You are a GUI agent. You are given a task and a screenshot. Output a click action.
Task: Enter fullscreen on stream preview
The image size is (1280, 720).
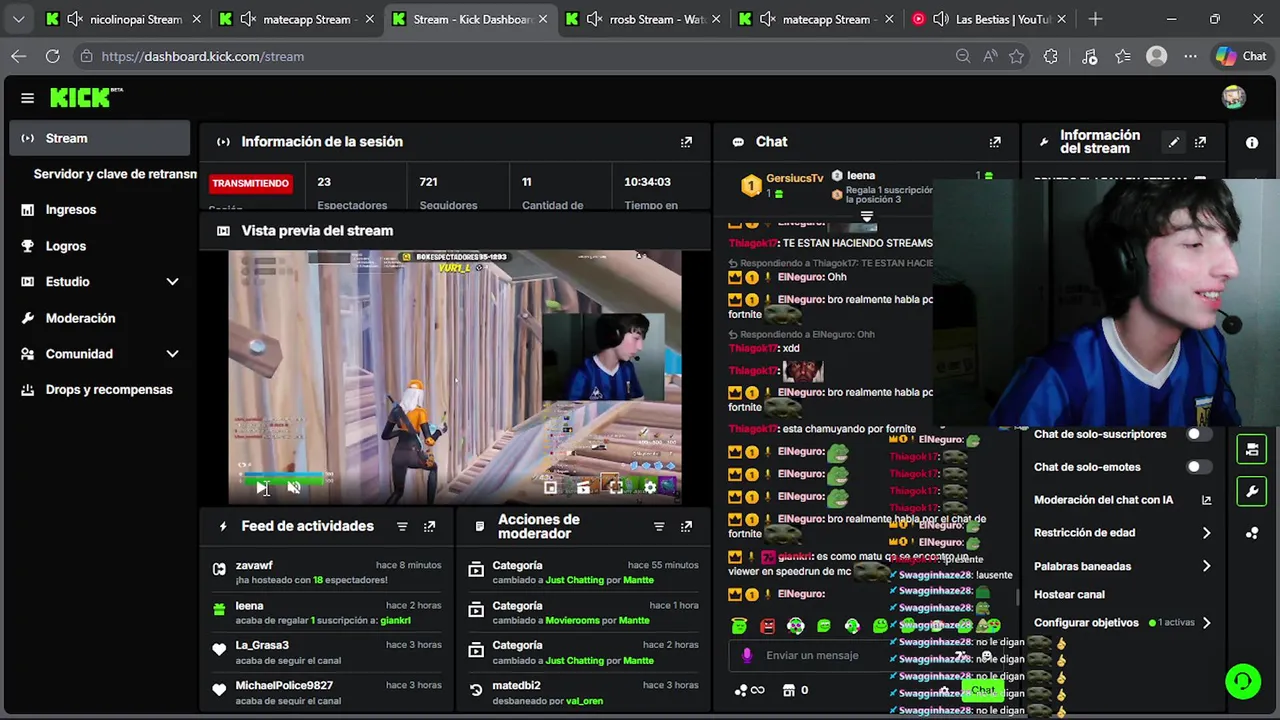617,487
